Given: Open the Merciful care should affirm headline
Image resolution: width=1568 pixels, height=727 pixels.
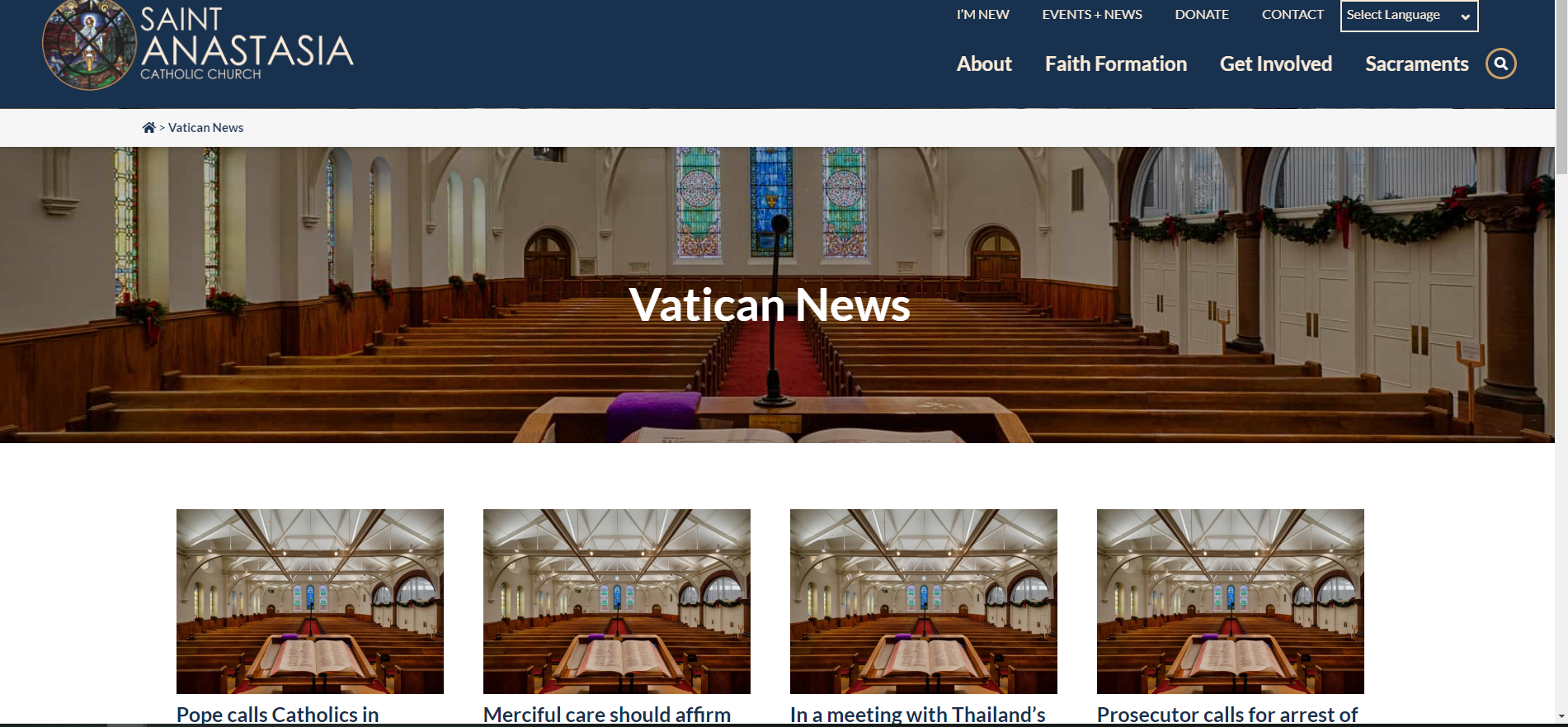Looking at the screenshot, I should click(607, 715).
